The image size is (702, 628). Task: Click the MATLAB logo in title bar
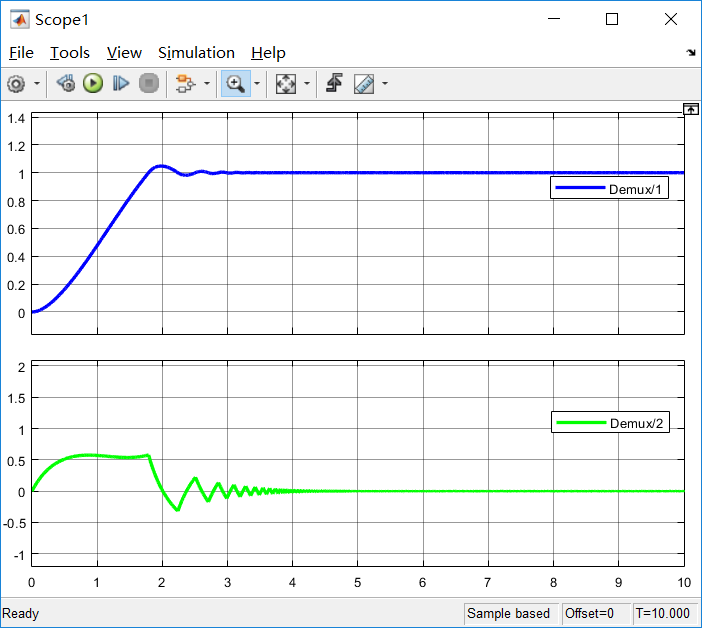(20, 19)
